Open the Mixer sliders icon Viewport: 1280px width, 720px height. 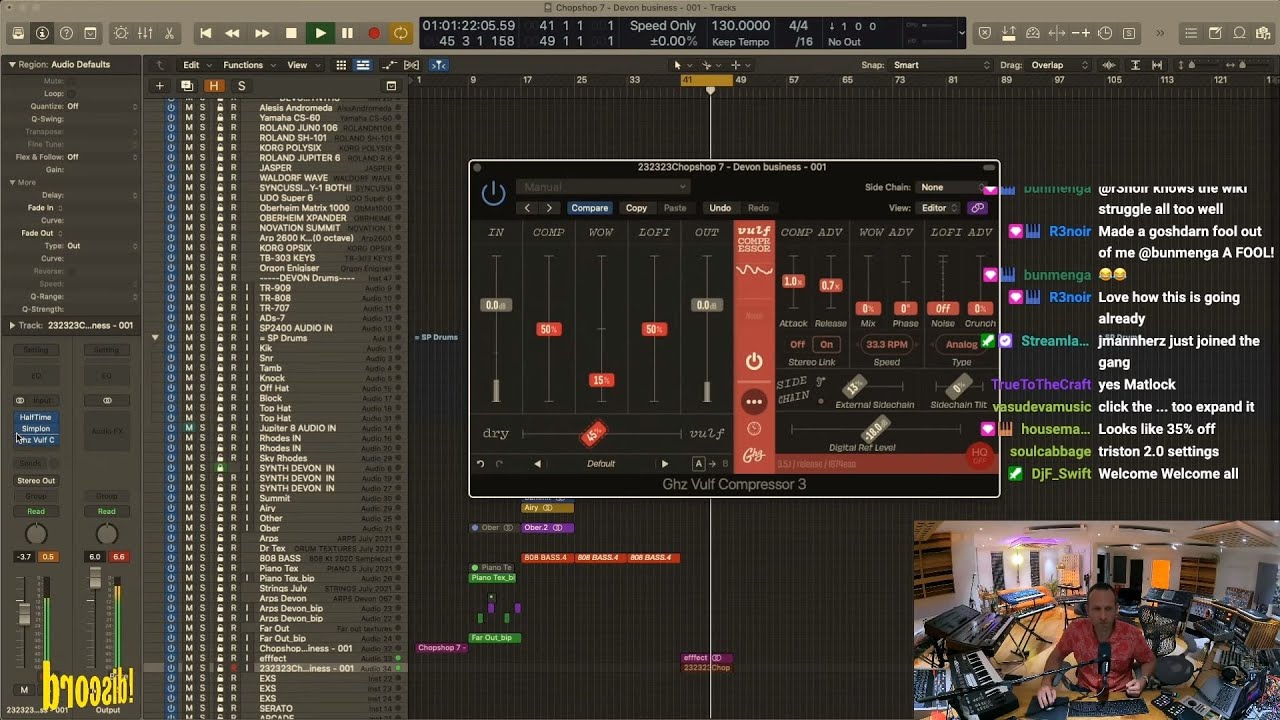pos(145,33)
